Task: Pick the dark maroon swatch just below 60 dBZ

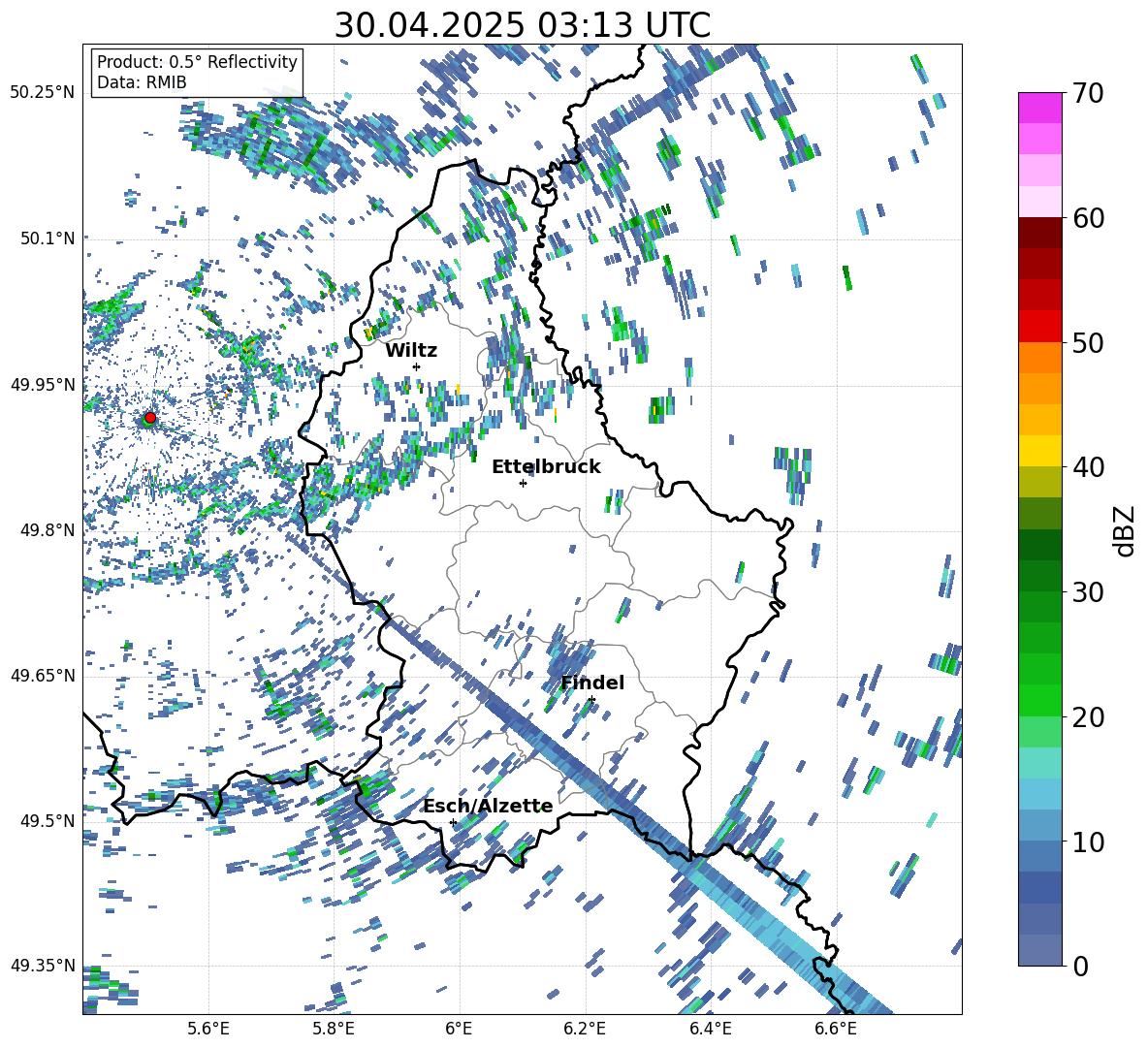Action: [1039, 233]
